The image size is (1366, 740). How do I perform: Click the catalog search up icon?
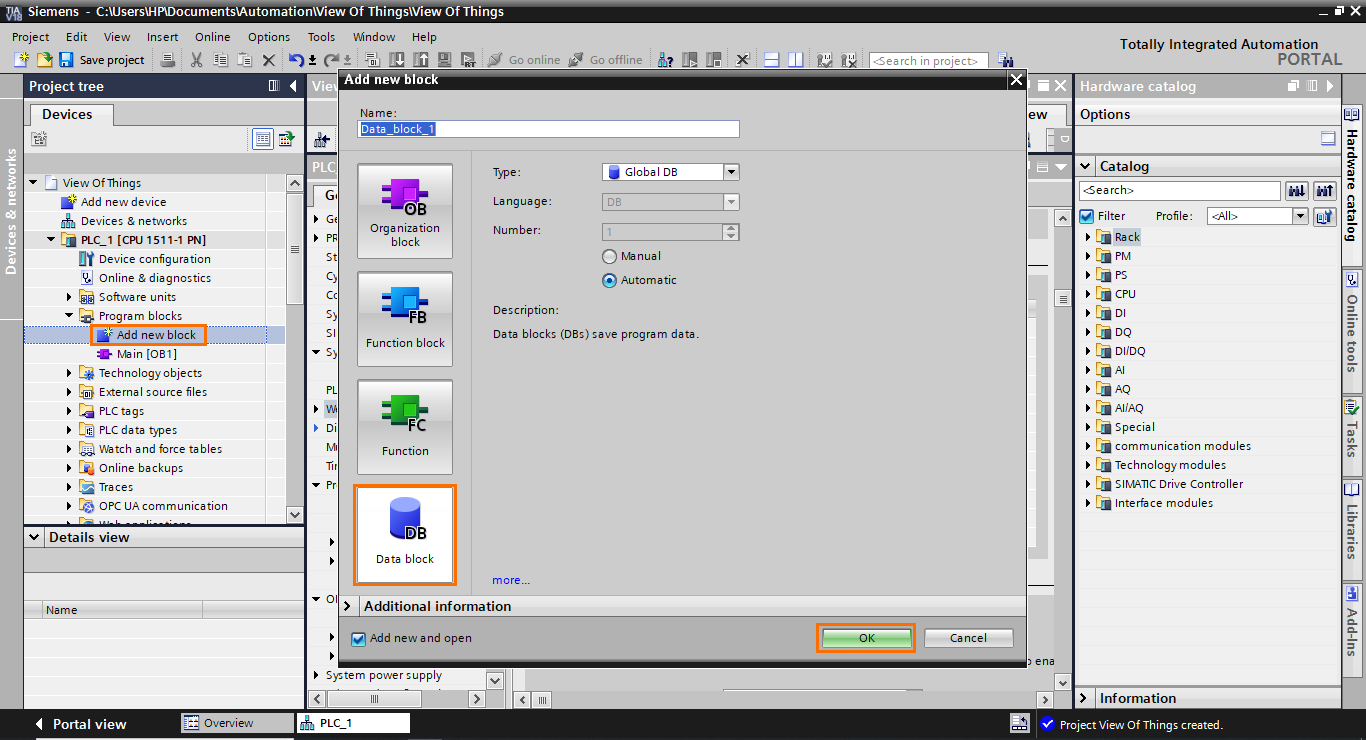(x=1325, y=190)
